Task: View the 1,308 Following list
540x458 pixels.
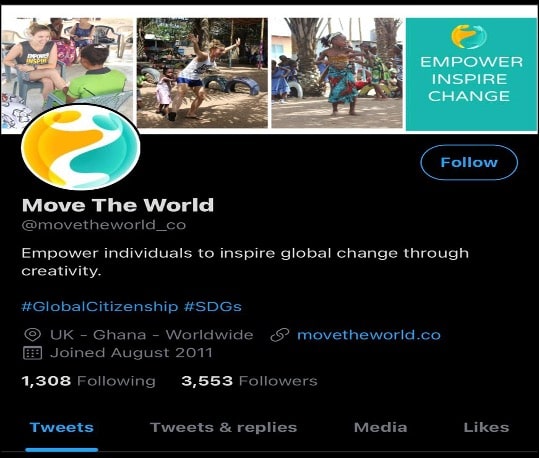Action: click(x=89, y=381)
